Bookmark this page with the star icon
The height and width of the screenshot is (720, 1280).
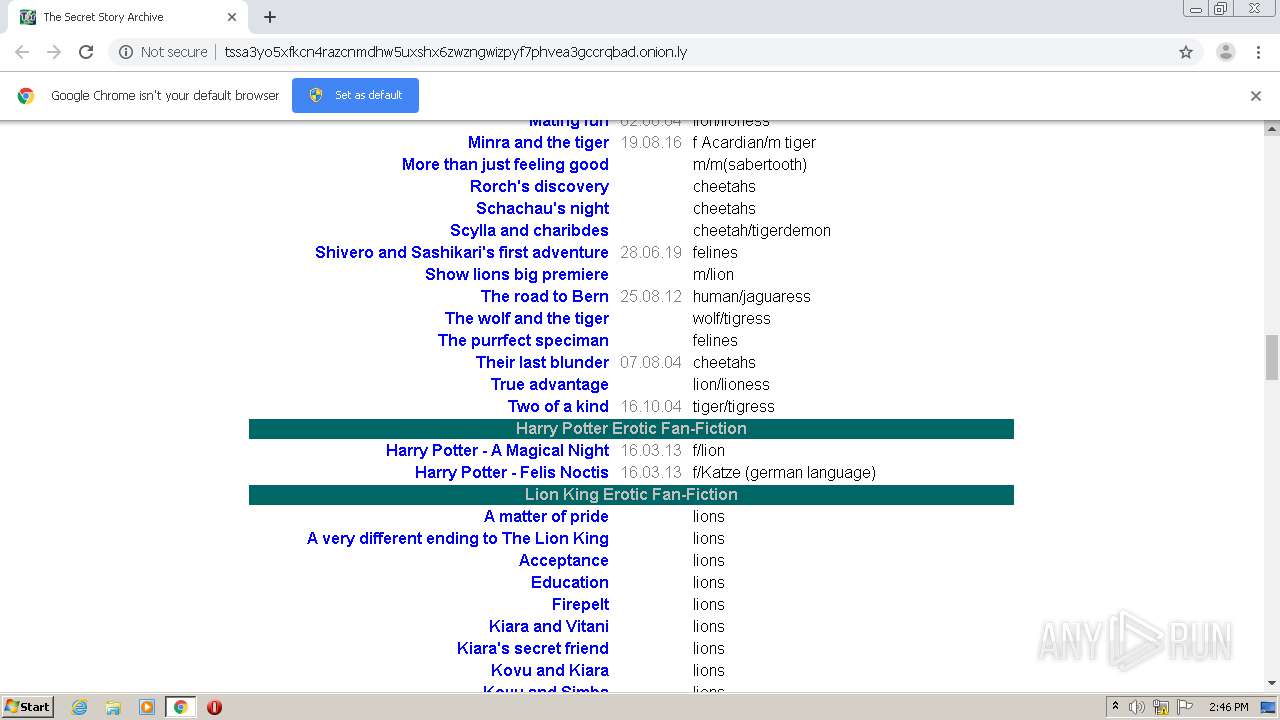click(1186, 52)
